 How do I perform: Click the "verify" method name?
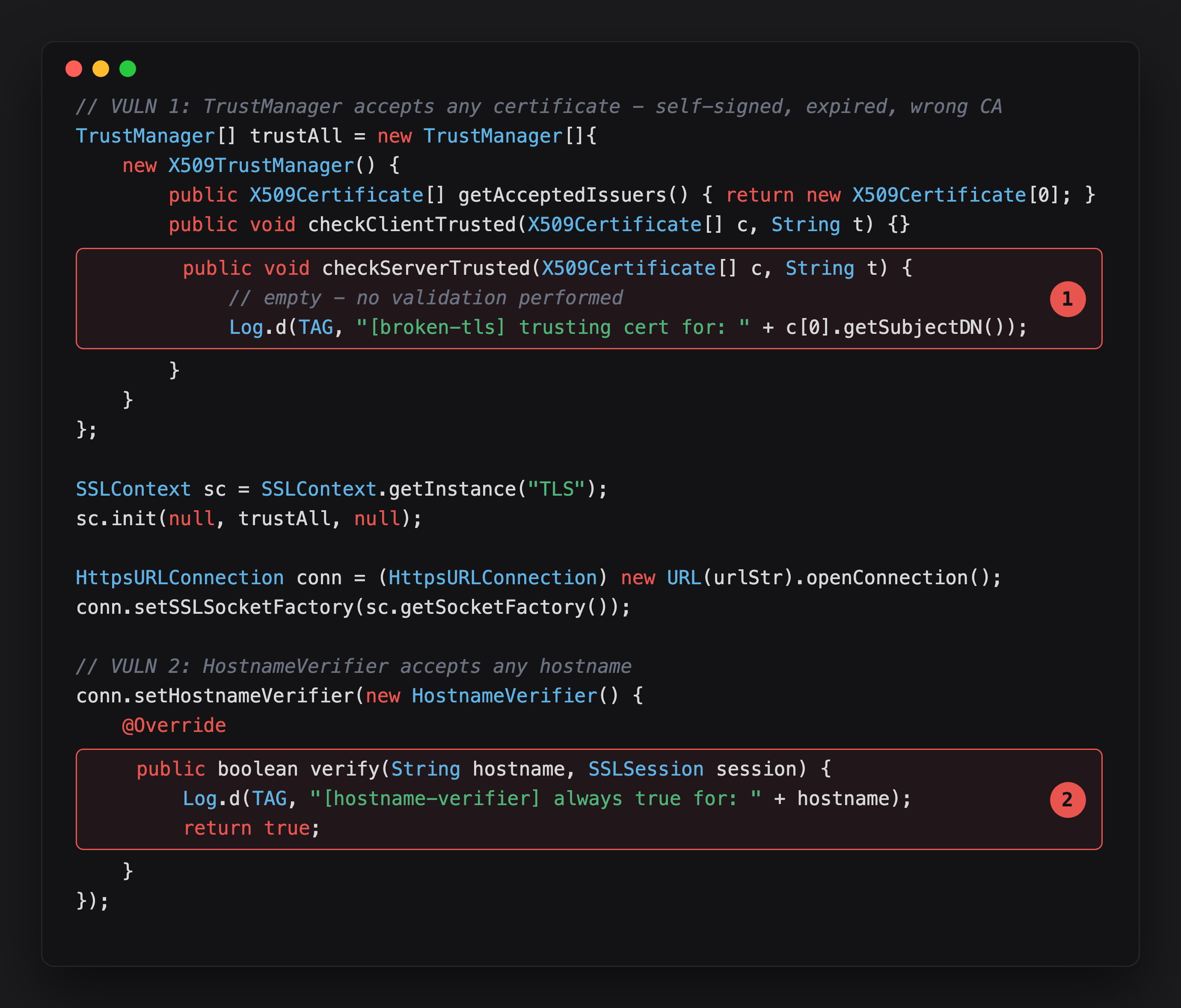click(x=344, y=769)
